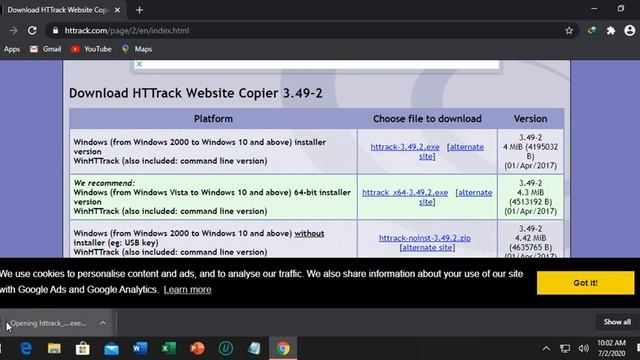Open the Gmail bookmark
The width and height of the screenshot is (640, 360).
tap(45, 49)
